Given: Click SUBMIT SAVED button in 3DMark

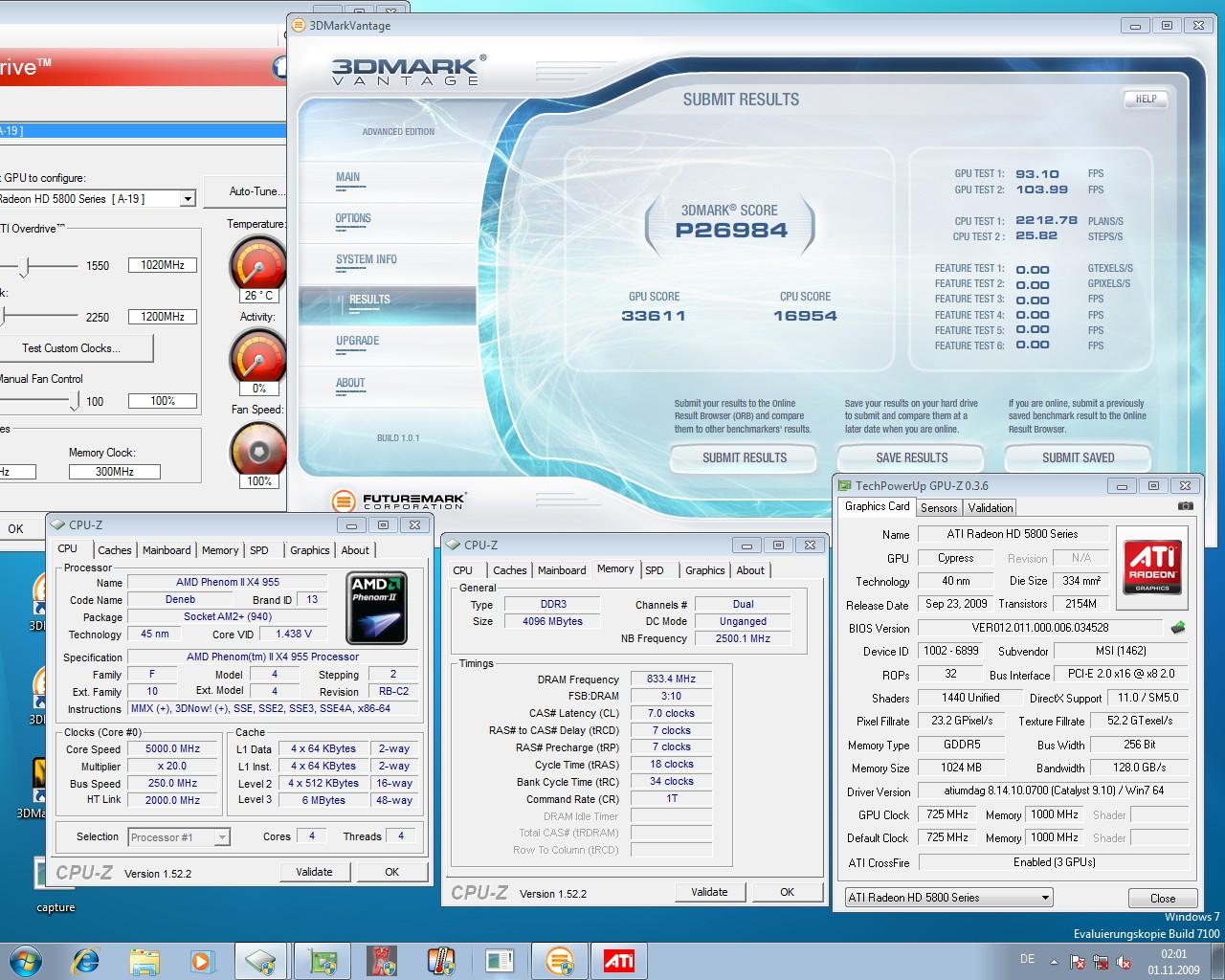Looking at the screenshot, I should 1078,457.
